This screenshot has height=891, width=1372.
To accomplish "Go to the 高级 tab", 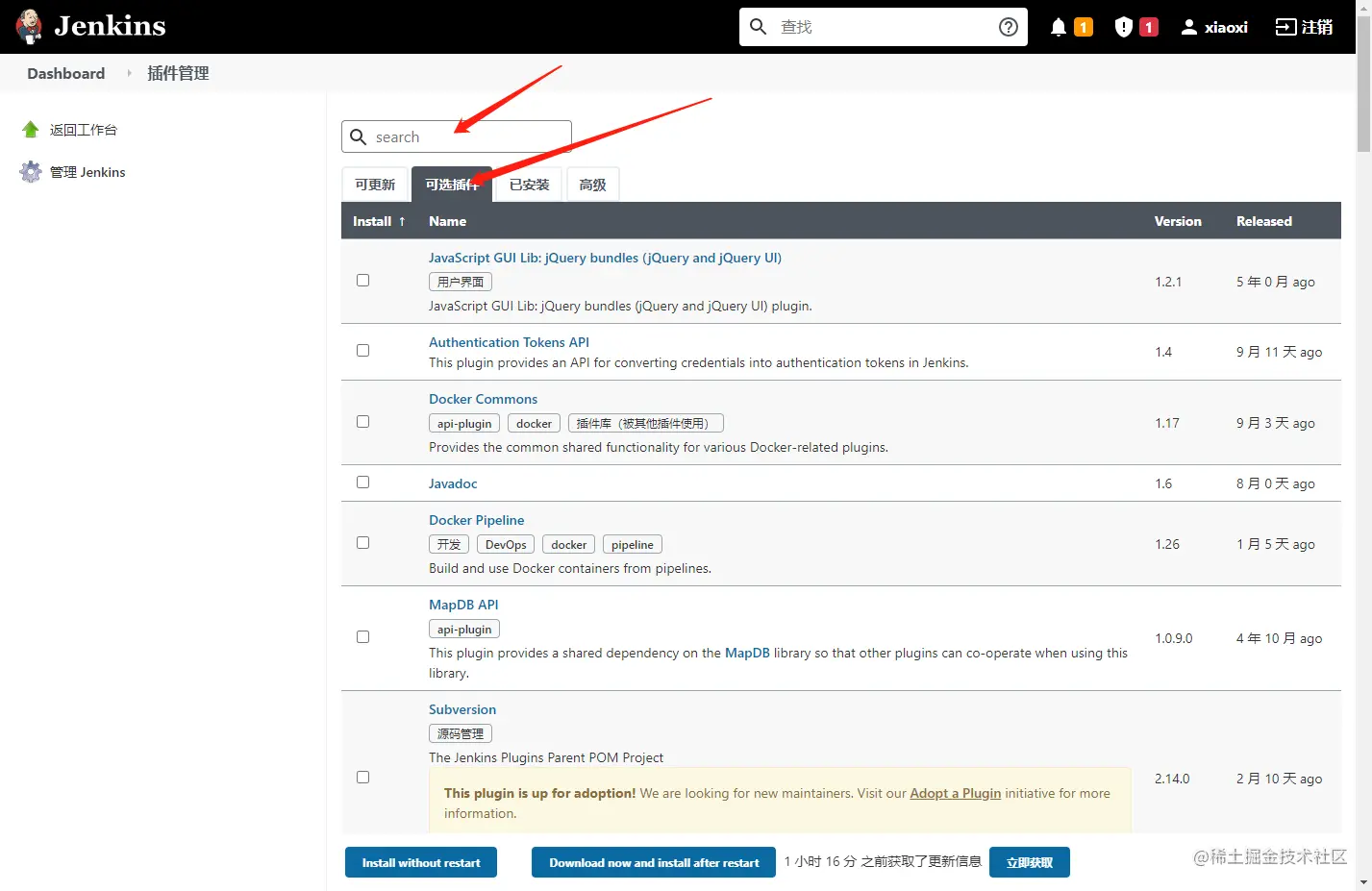I will tap(592, 185).
